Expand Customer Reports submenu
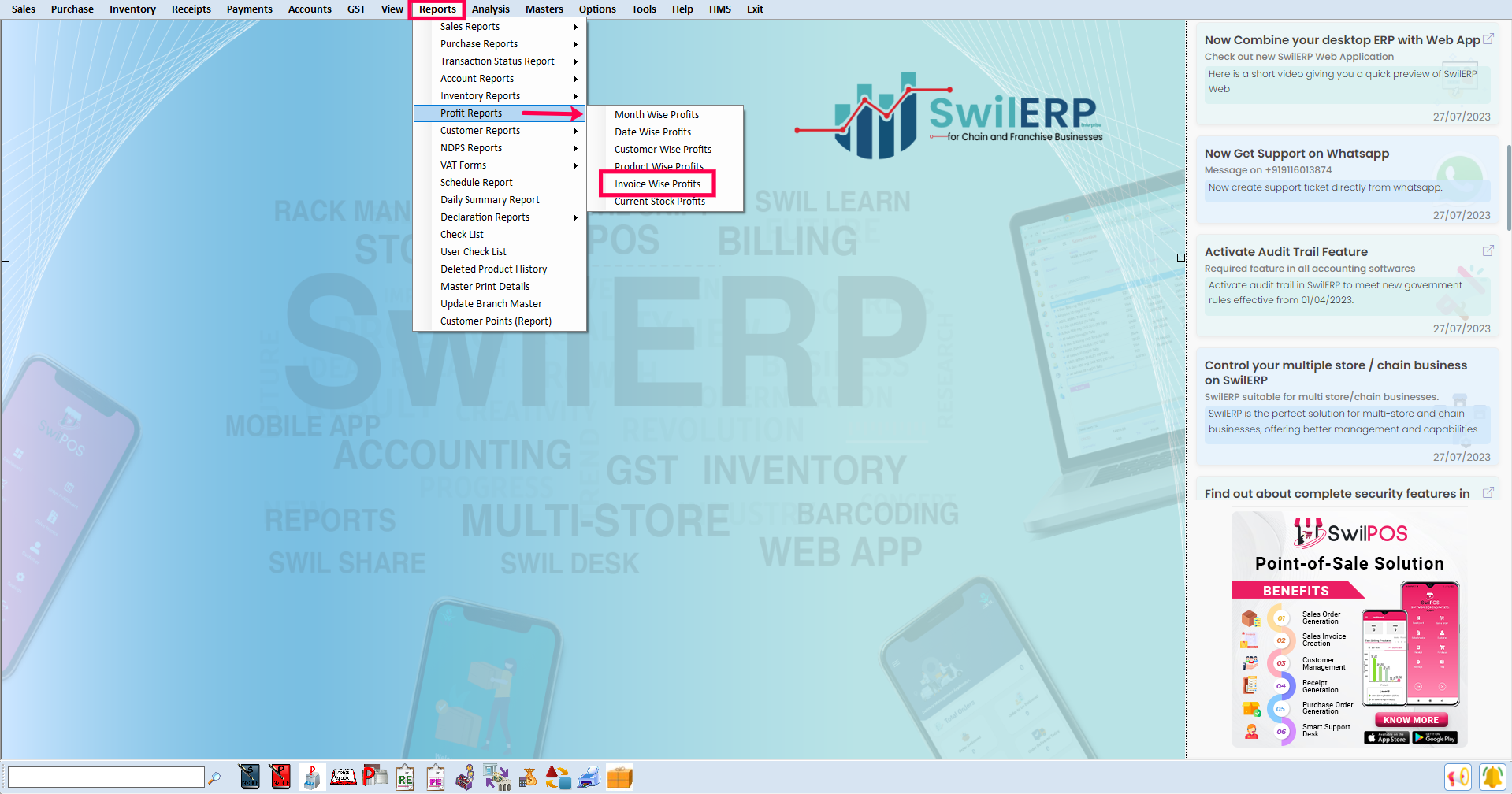 500,131
